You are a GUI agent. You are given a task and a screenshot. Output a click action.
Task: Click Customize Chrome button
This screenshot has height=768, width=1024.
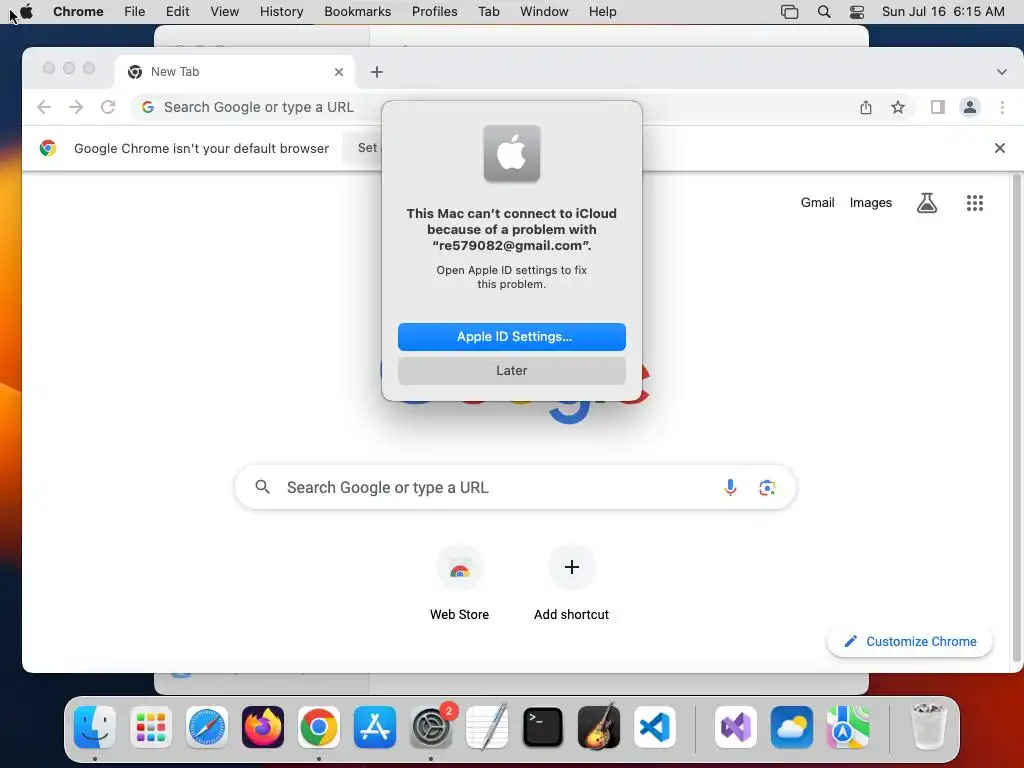[910, 641]
